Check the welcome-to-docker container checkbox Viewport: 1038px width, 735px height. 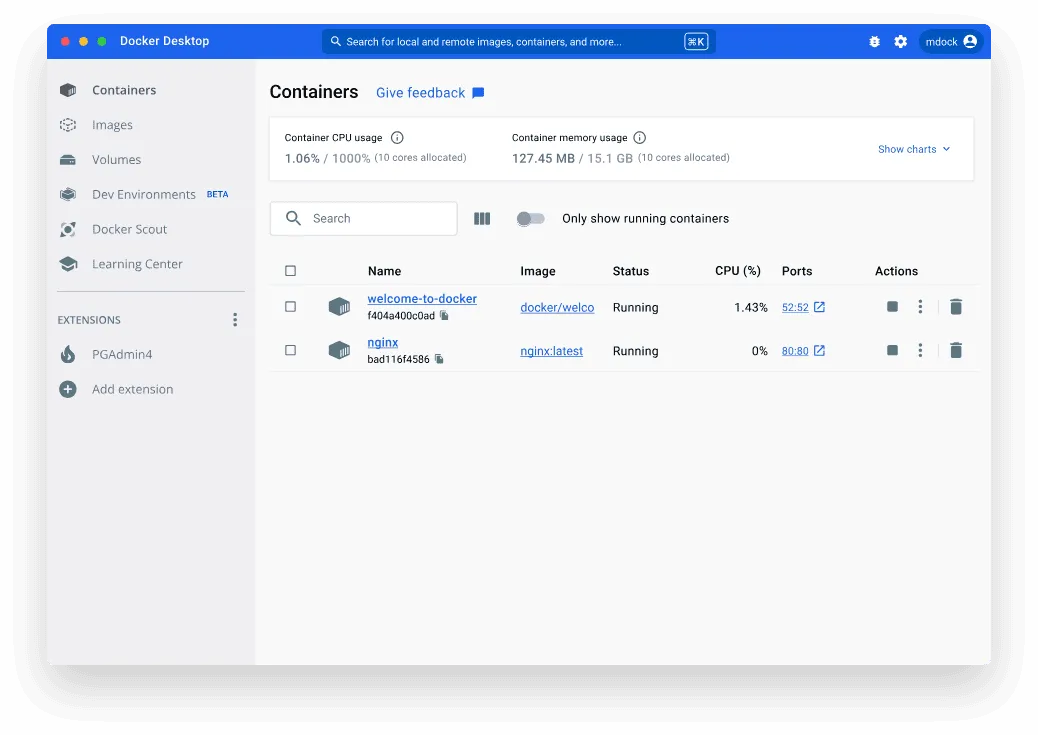coord(291,307)
